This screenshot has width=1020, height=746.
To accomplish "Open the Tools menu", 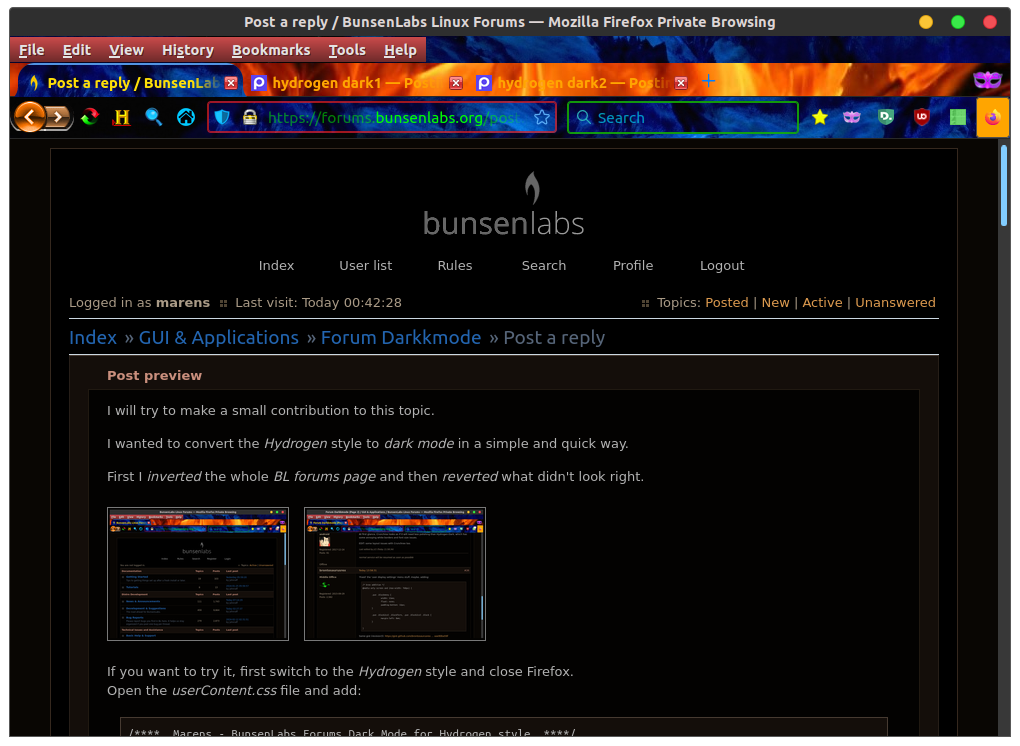I will click(347, 50).
